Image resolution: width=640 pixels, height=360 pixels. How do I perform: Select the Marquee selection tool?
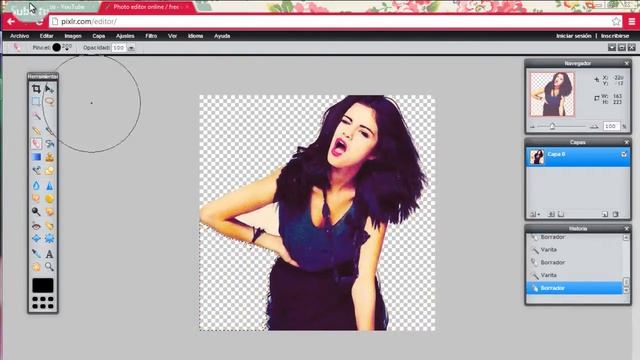tap(36, 101)
